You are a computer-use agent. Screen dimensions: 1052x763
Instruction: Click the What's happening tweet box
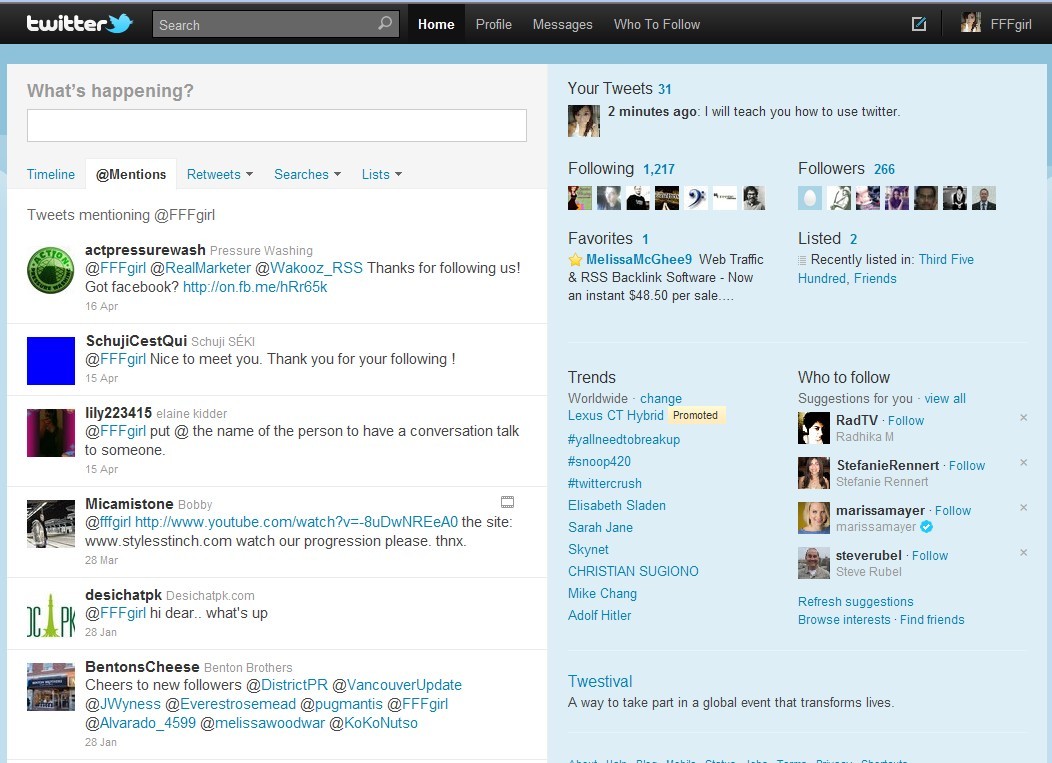click(277, 125)
